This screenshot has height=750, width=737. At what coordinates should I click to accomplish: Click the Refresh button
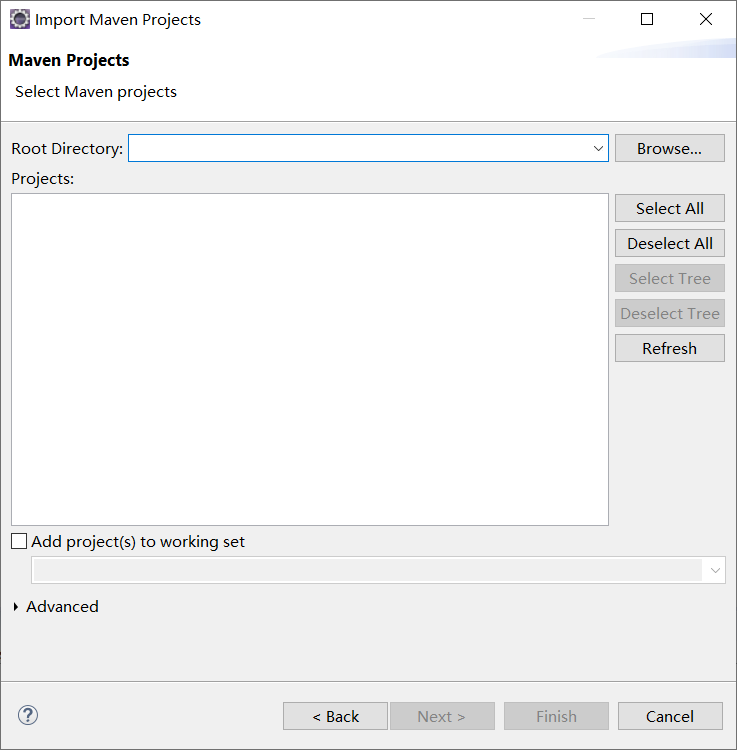670,348
